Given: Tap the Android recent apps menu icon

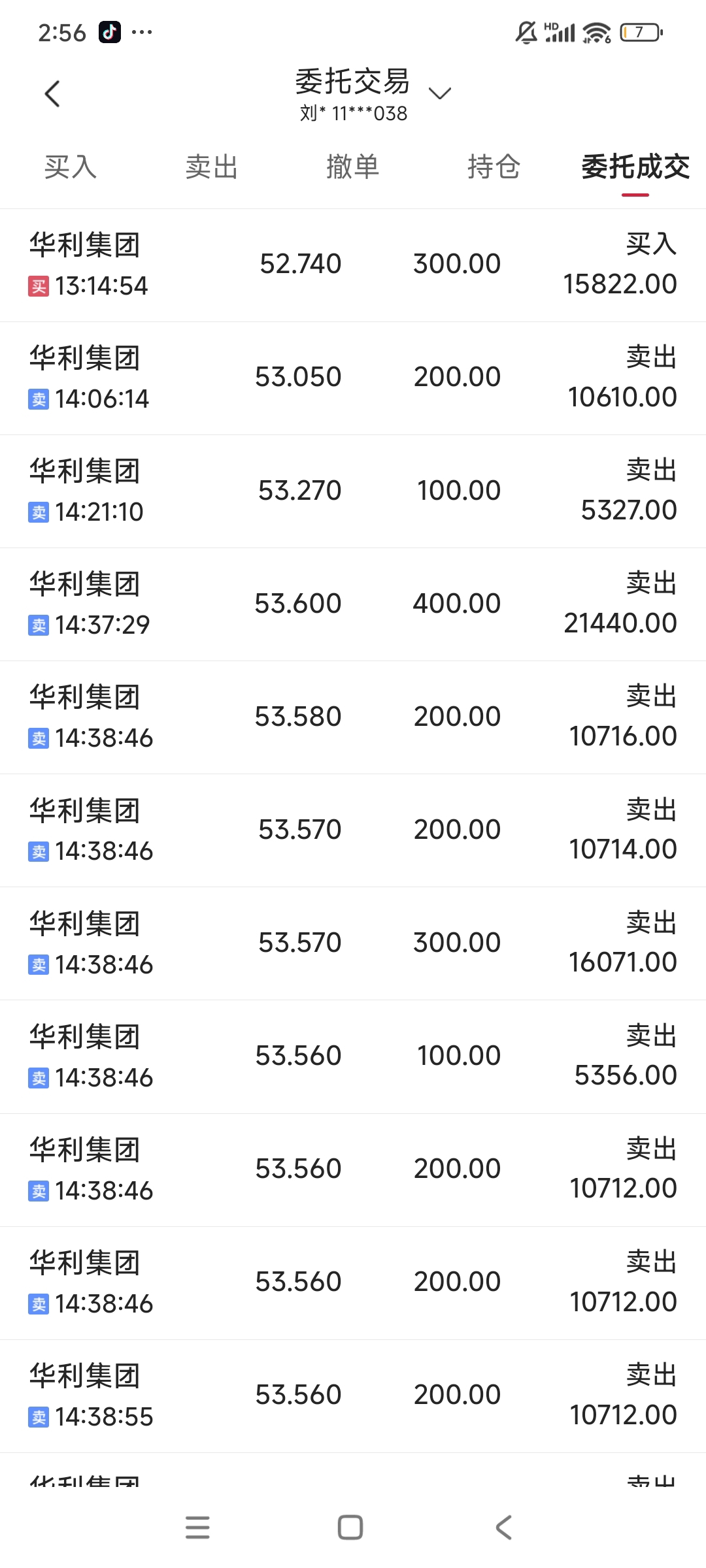Looking at the screenshot, I should tap(197, 1527).
